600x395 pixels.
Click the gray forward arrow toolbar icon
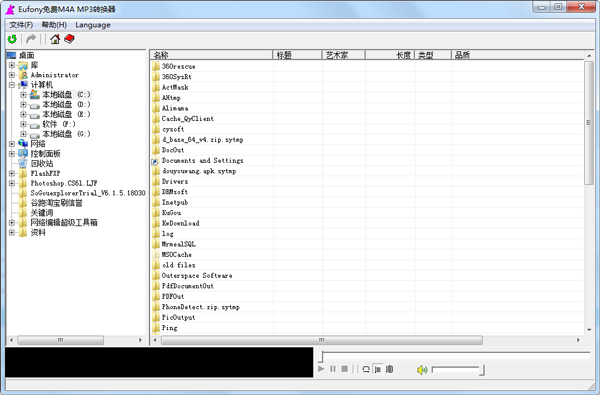pyautogui.click(x=31, y=39)
